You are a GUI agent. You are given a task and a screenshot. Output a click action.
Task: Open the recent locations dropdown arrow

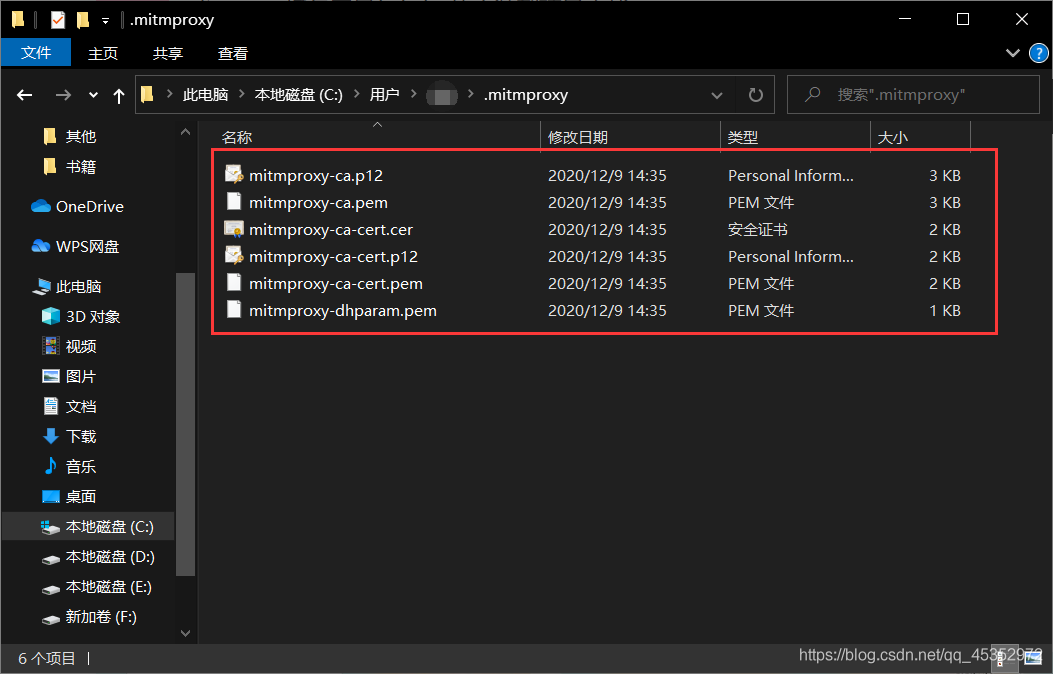pyautogui.click(x=93, y=95)
